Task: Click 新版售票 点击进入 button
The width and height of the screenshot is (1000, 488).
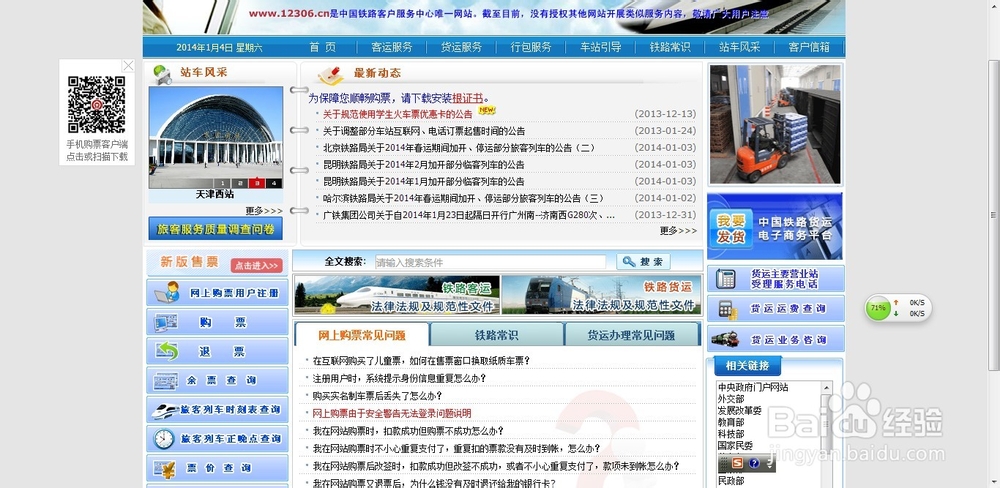Action: coord(256,265)
